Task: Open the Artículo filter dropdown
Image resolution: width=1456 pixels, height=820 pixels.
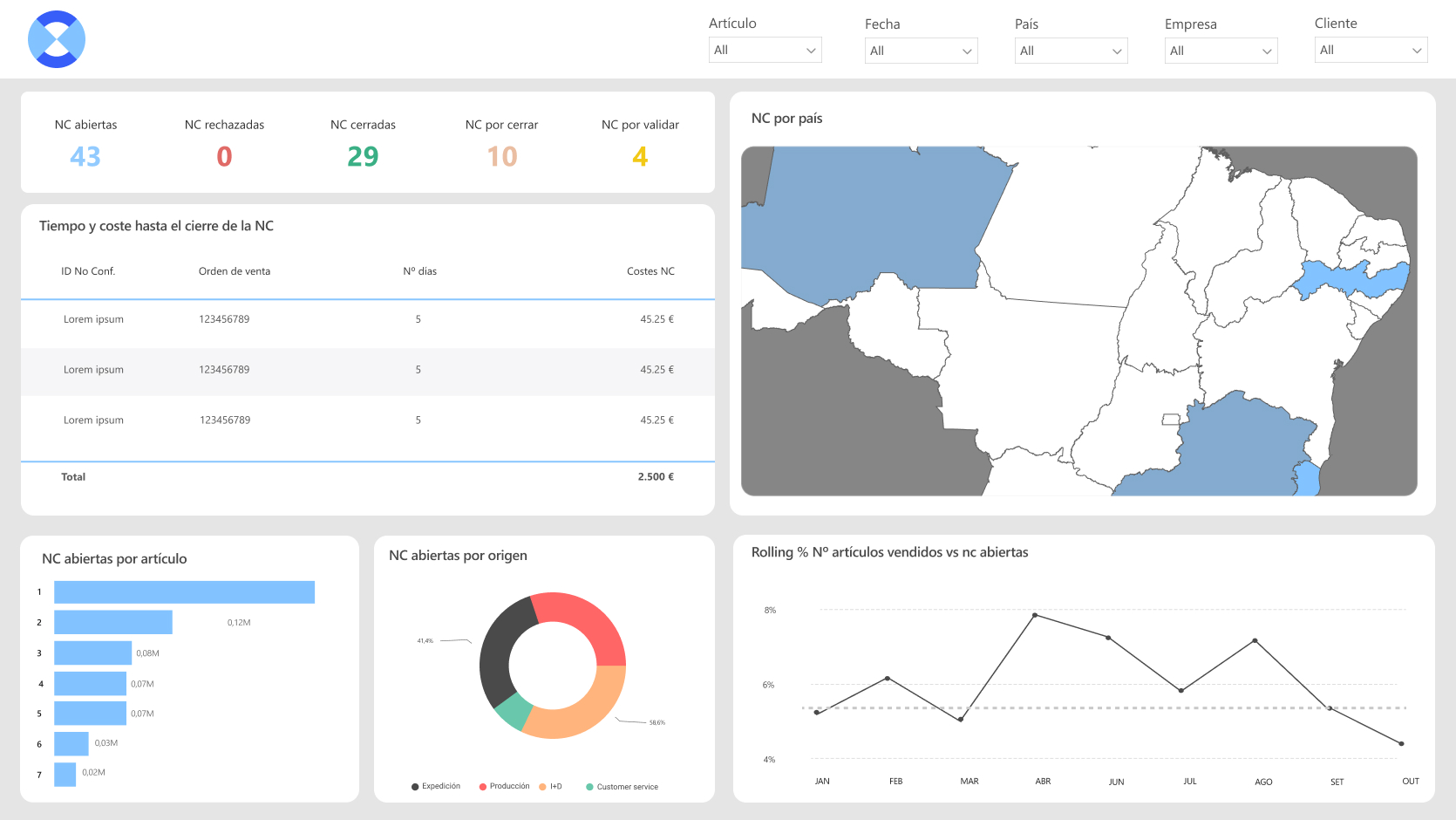Action: coord(765,50)
